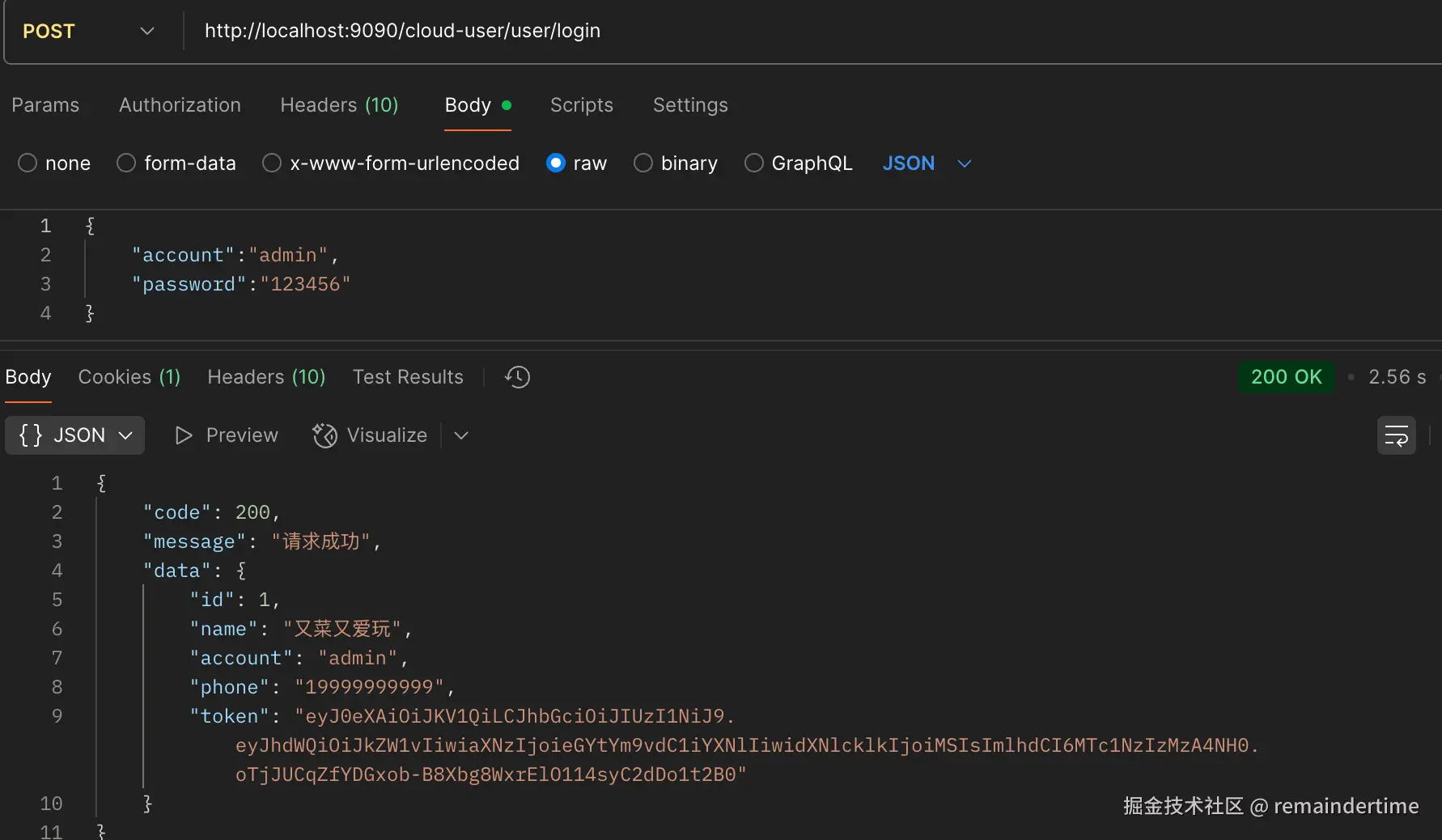Expand the JSON raw format dropdown
This screenshot has width=1442, height=840.
964,163
